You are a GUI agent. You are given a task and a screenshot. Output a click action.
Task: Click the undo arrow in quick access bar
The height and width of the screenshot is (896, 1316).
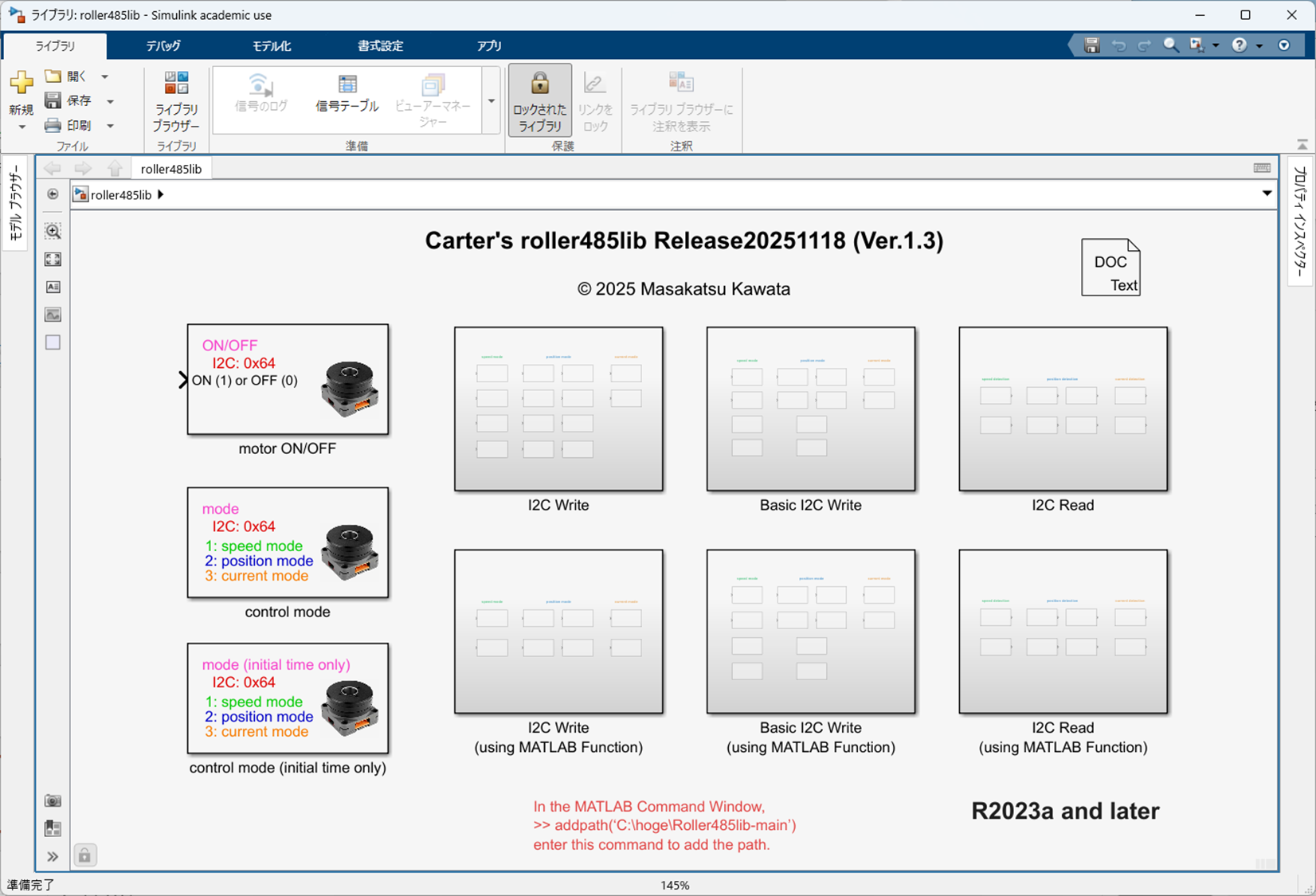[1119, 45]
